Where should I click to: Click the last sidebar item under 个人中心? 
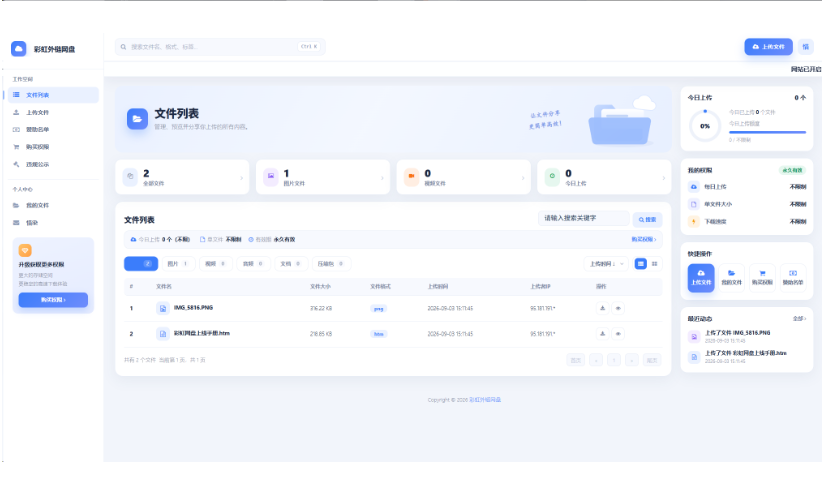tap(53, 223)
